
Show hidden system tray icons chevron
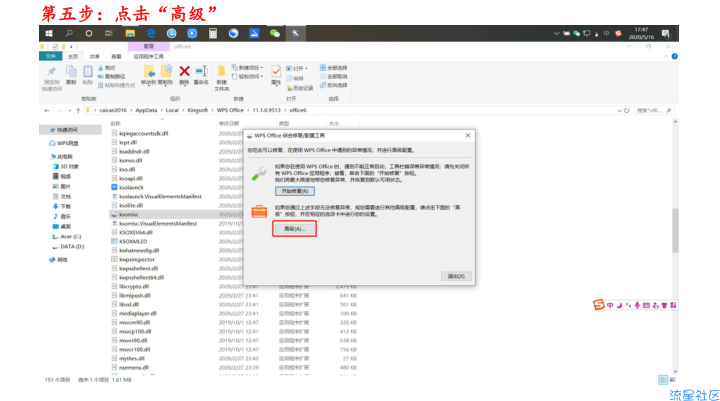point(556,34)
